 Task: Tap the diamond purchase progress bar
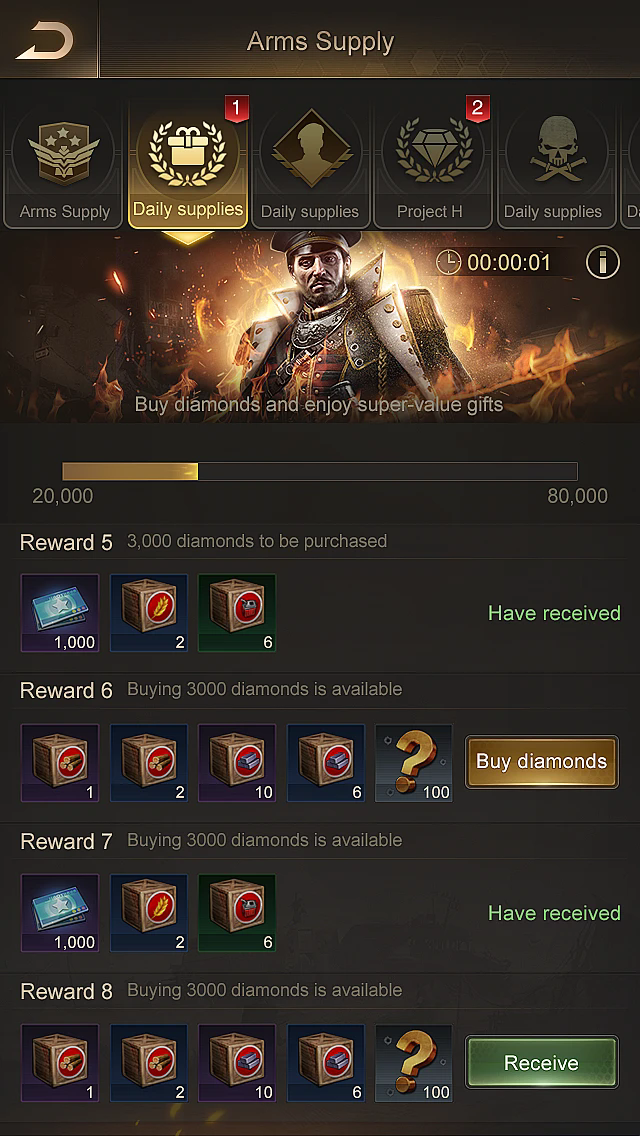(320, 471)
